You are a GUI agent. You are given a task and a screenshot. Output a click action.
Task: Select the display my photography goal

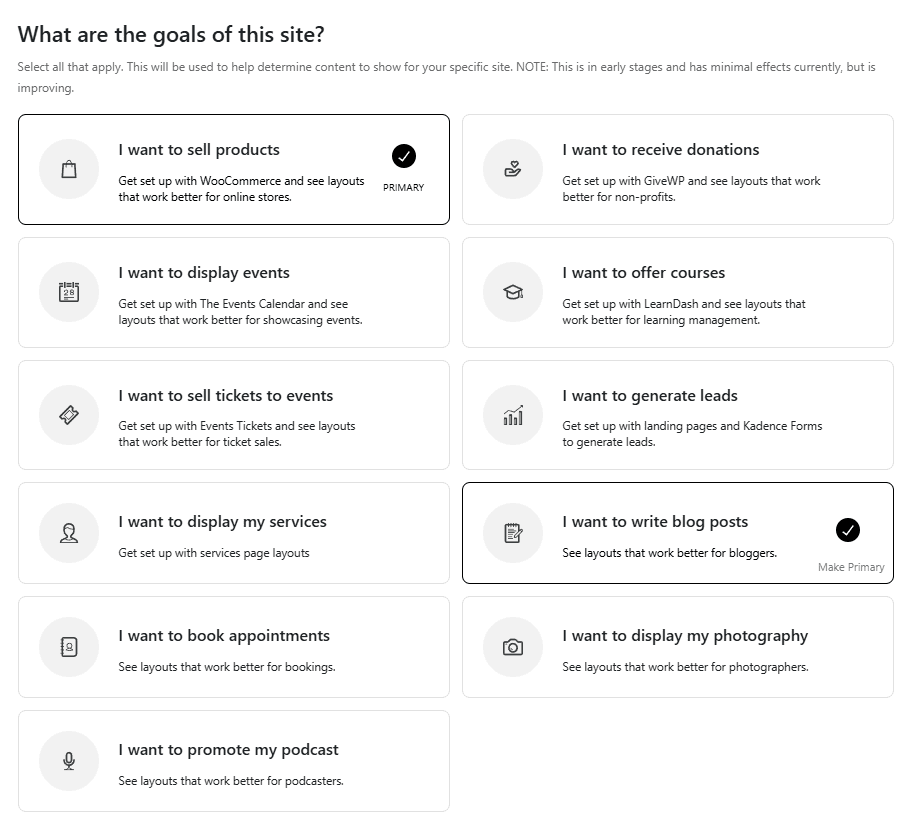tap(677, 647)
